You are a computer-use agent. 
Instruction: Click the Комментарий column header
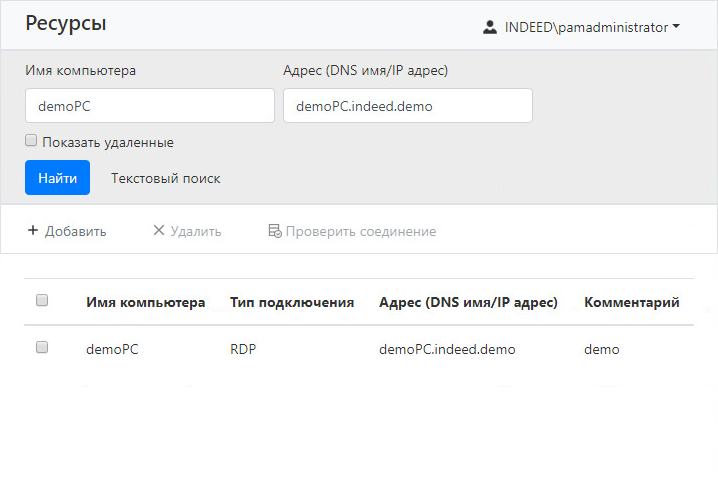click(632, 302)
